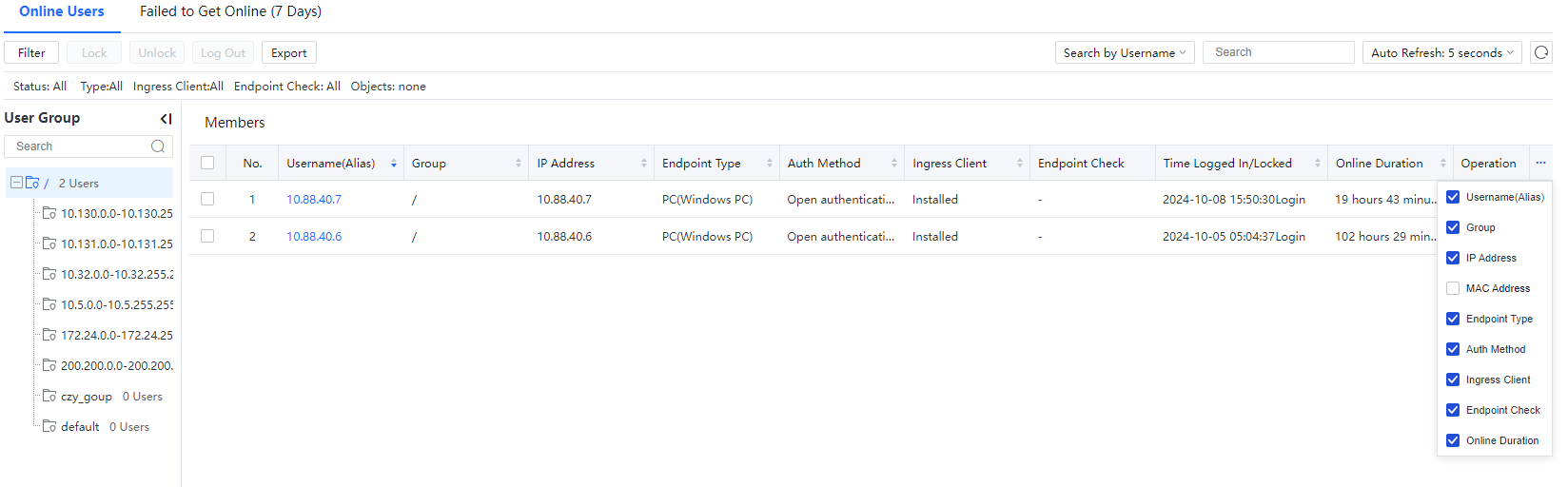Open the column settings ellipsis icon
This screenshot has width=1568, height=487.
pyautogui.click(x=1540, y=163)
